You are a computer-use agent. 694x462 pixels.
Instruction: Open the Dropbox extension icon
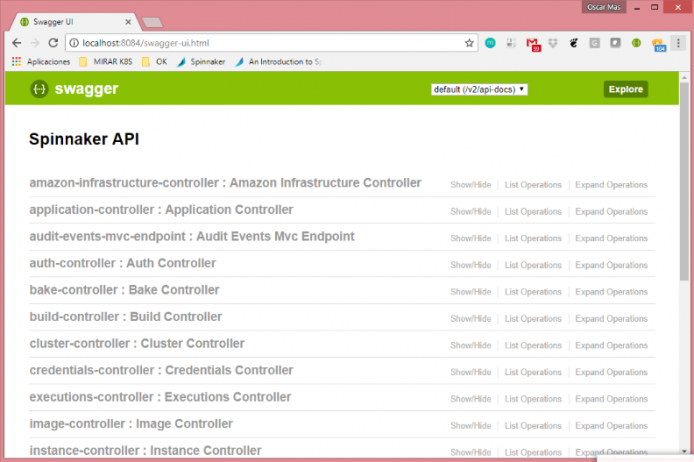(x=553, y=43)
